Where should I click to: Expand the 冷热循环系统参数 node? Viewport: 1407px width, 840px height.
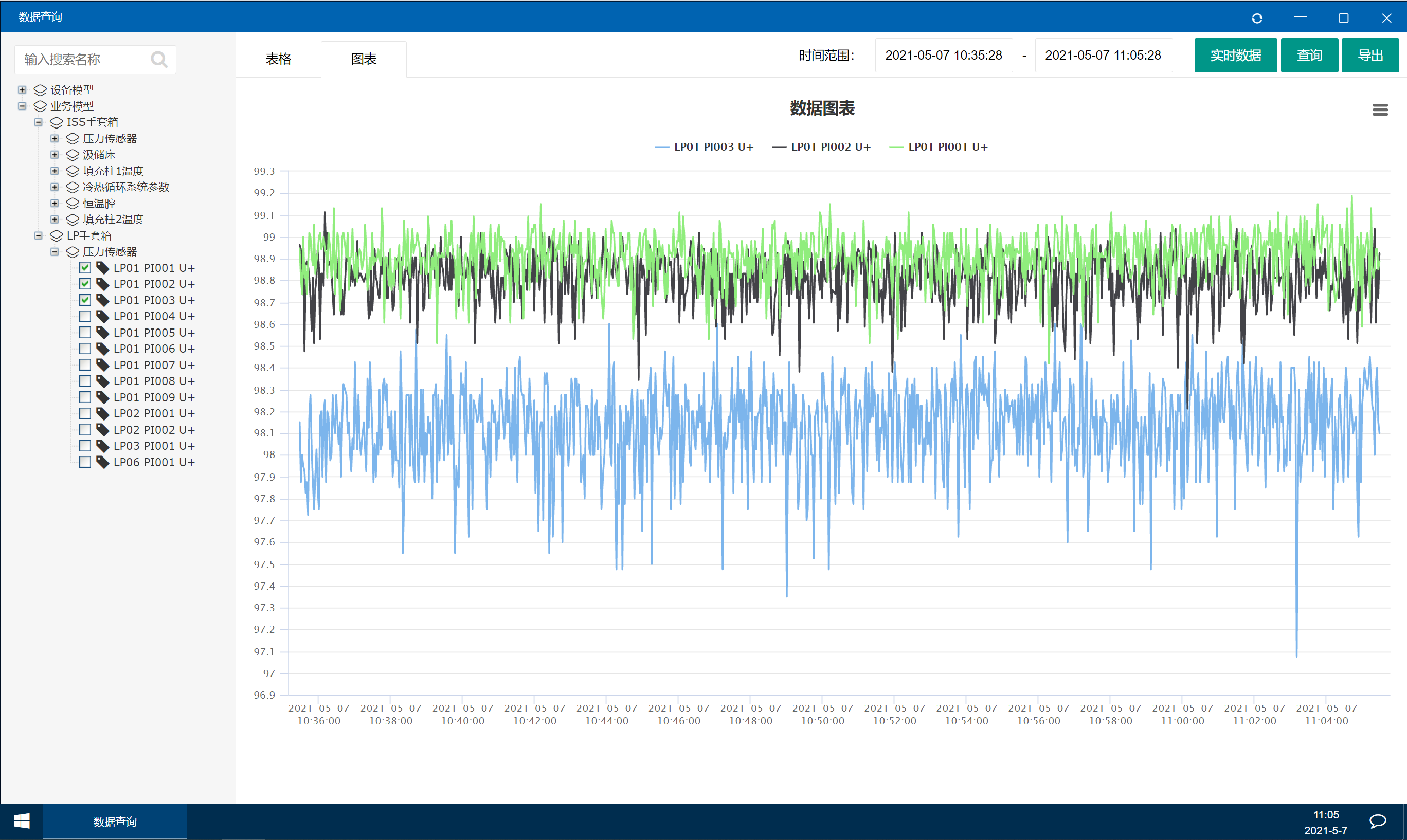pyautogui.click(x=55, y=187)
